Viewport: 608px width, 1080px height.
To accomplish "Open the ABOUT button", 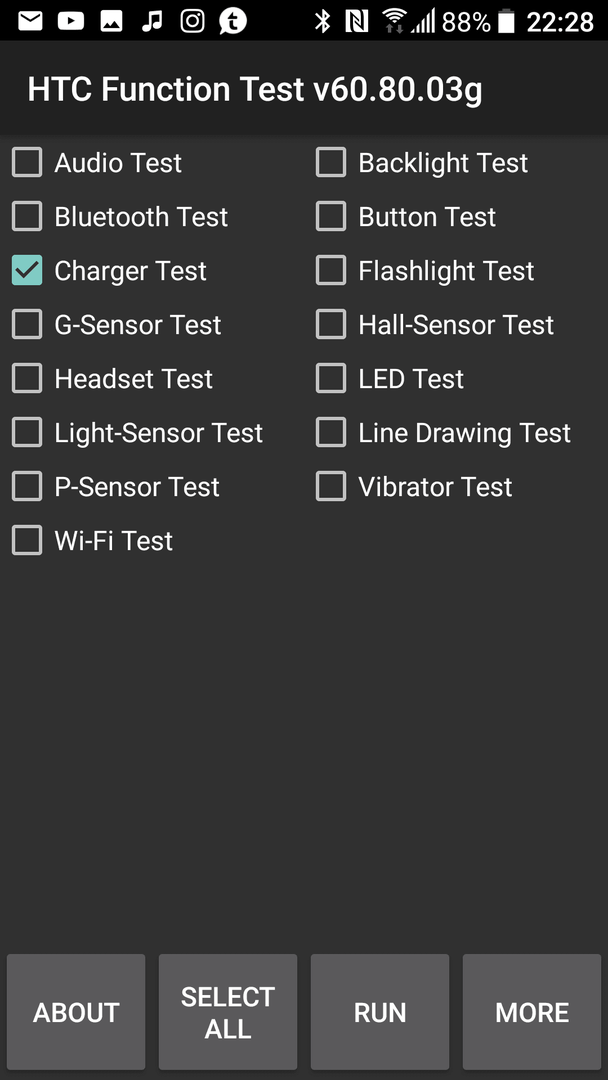I will [x=76, y=1012].
